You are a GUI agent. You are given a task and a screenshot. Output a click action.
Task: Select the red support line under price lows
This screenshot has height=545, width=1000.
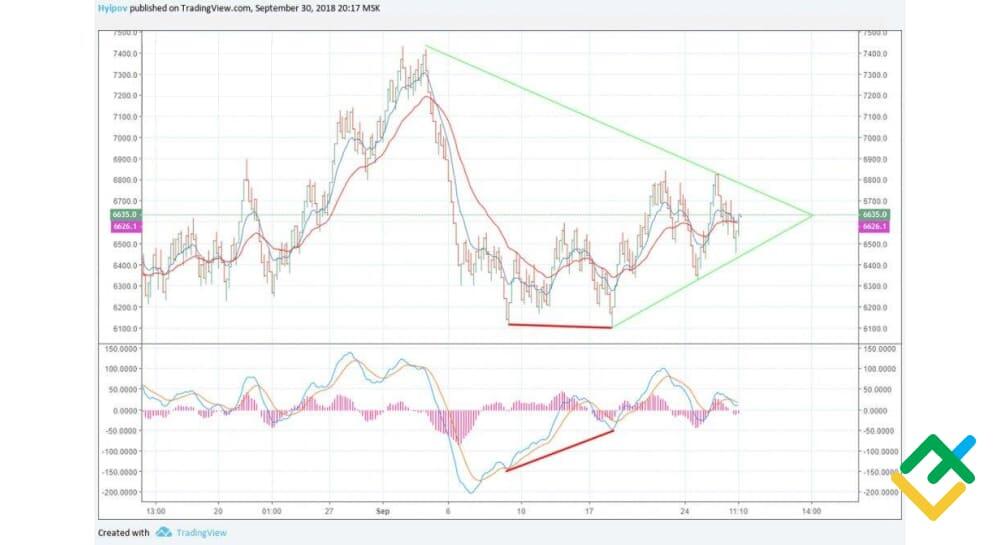[x=560, y=326]
